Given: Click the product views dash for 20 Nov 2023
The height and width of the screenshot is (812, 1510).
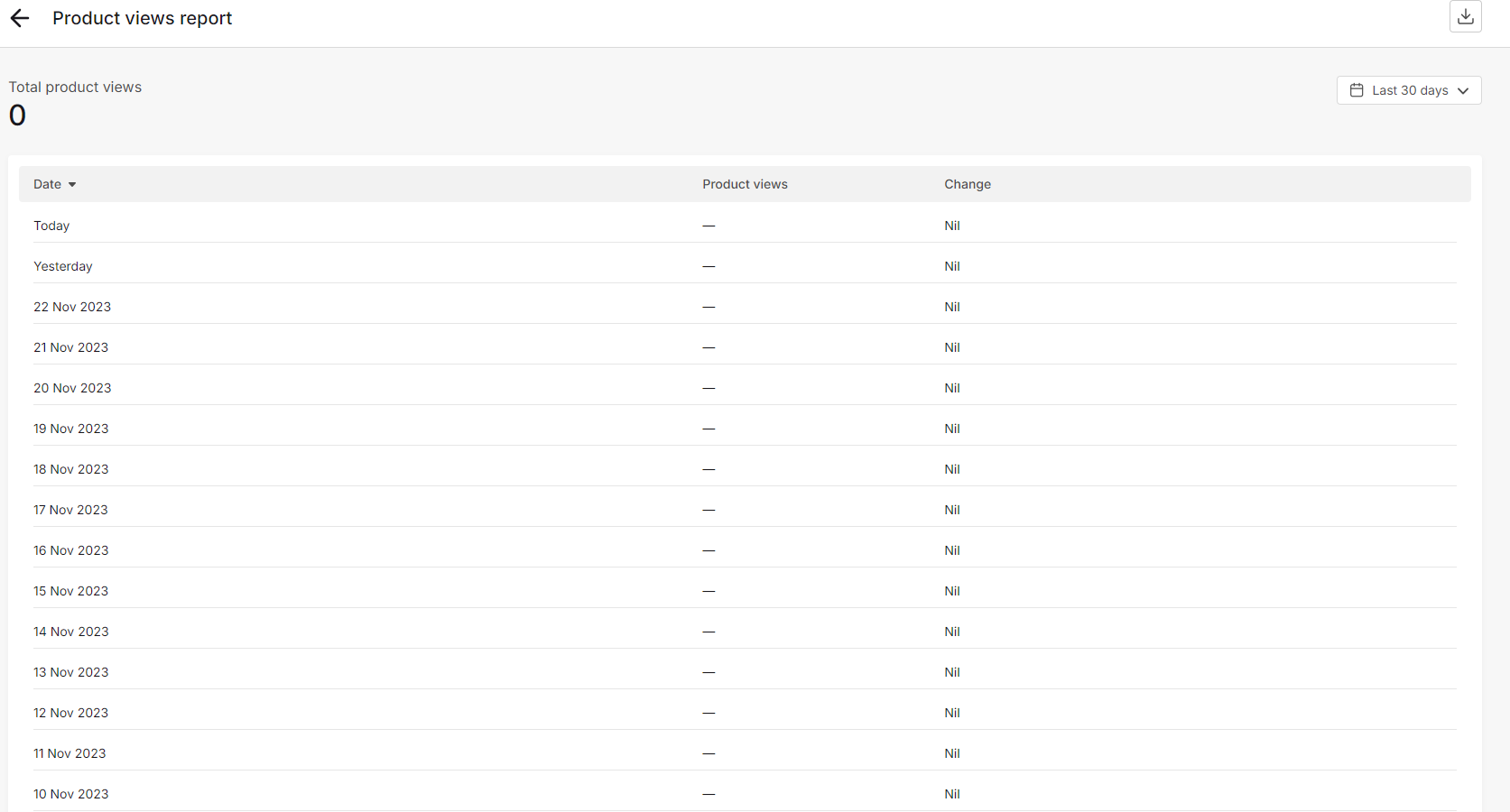Looking at the screenshot, I should [709, 388].
